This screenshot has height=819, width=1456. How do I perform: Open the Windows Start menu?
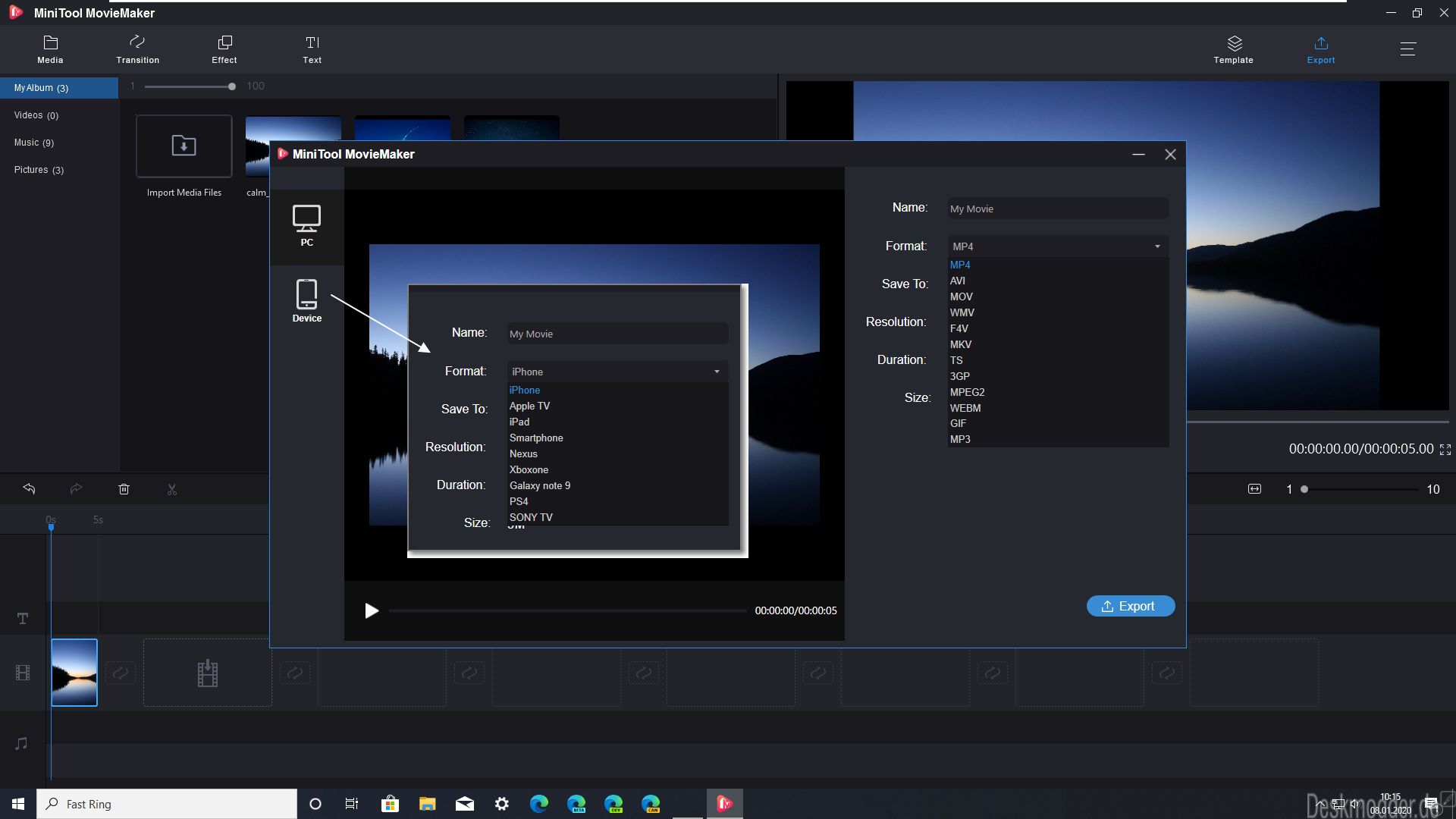pyautogui.click(x=18, y=804)
